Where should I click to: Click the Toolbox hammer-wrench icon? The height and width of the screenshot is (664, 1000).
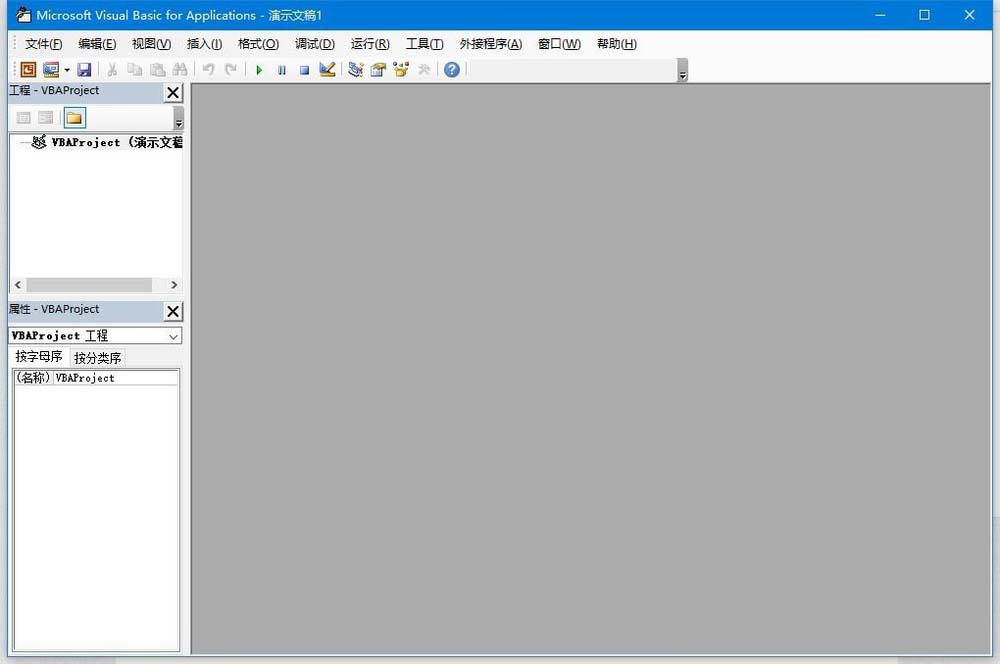coord(424,70)
